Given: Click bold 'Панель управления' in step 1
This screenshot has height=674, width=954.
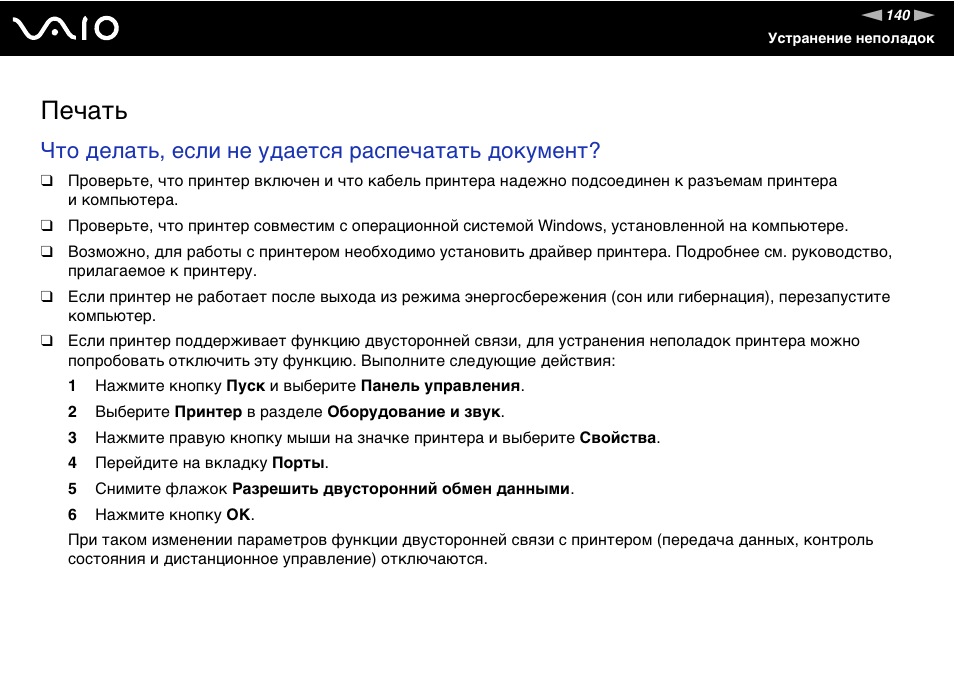Looking at the screenshot, I should click(440, 386).
